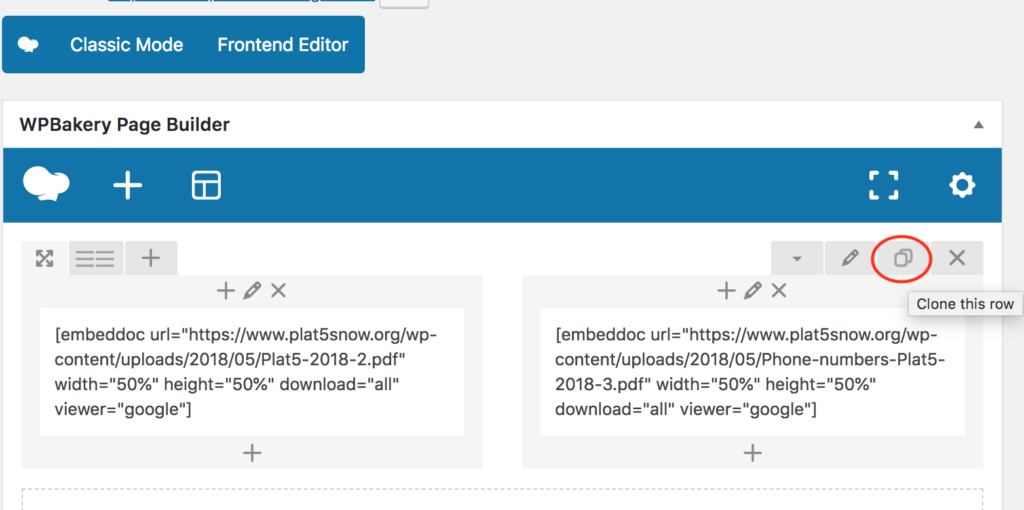The image size is (1024, 510).
Task: Prepend an element to the right column
Action: [726, 291]
